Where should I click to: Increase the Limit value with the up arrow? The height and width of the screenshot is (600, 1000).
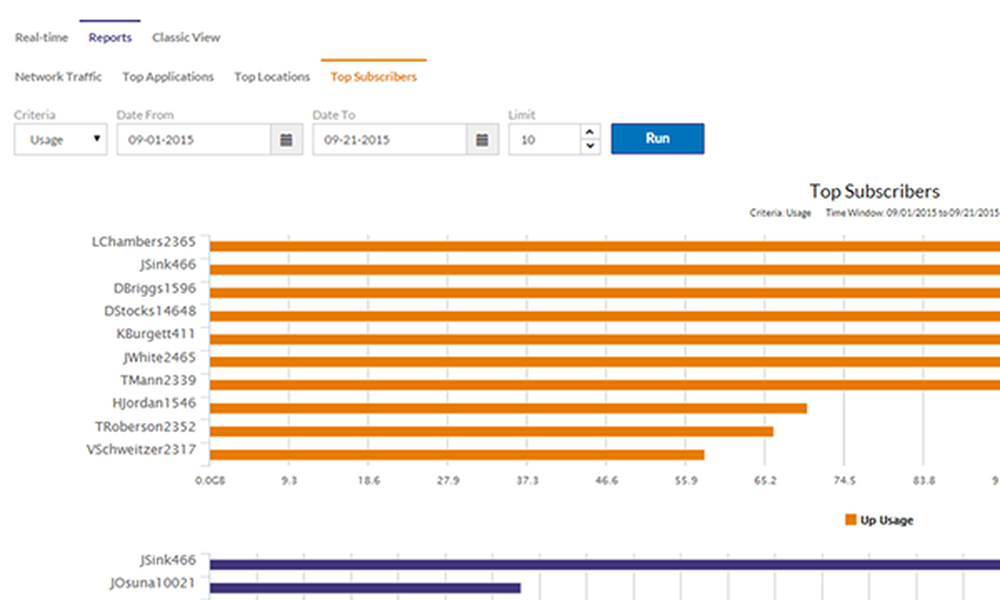point(590,132)
